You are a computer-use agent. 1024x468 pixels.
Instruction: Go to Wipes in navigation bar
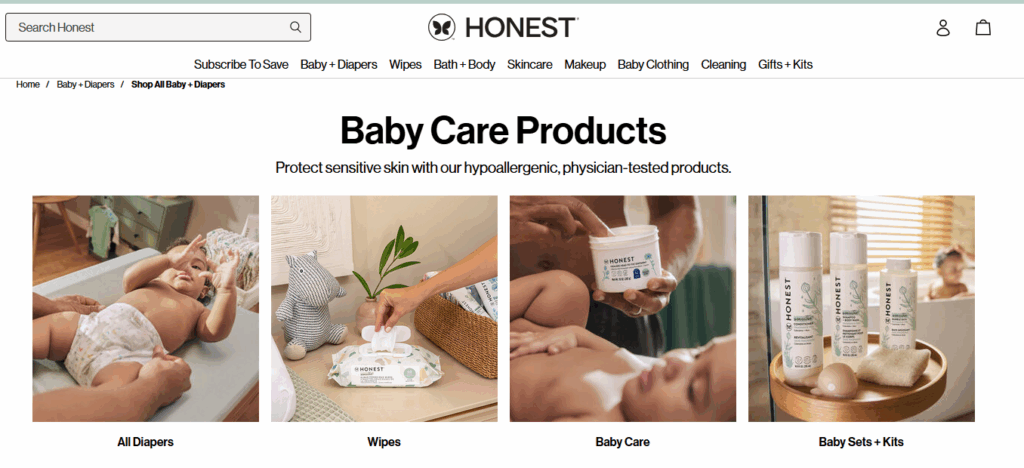tap(406, 65)
